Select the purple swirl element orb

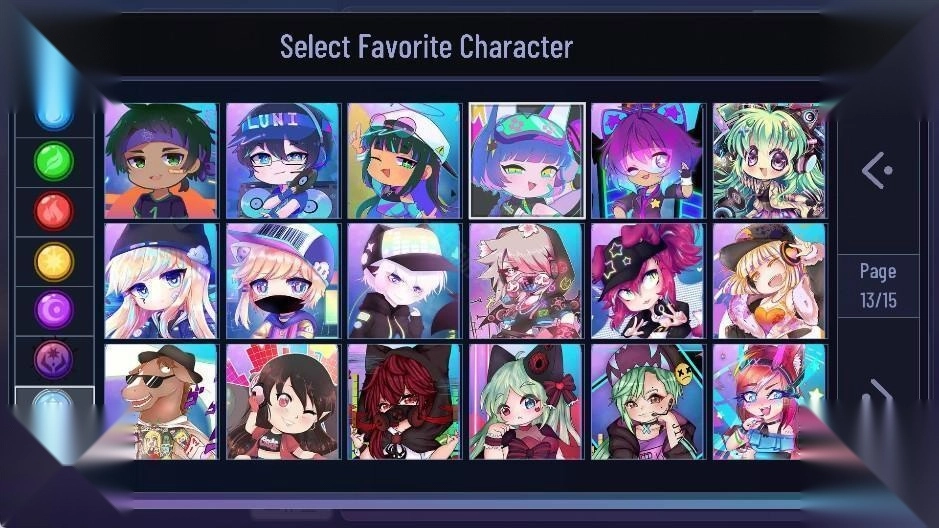coord(54,310)
